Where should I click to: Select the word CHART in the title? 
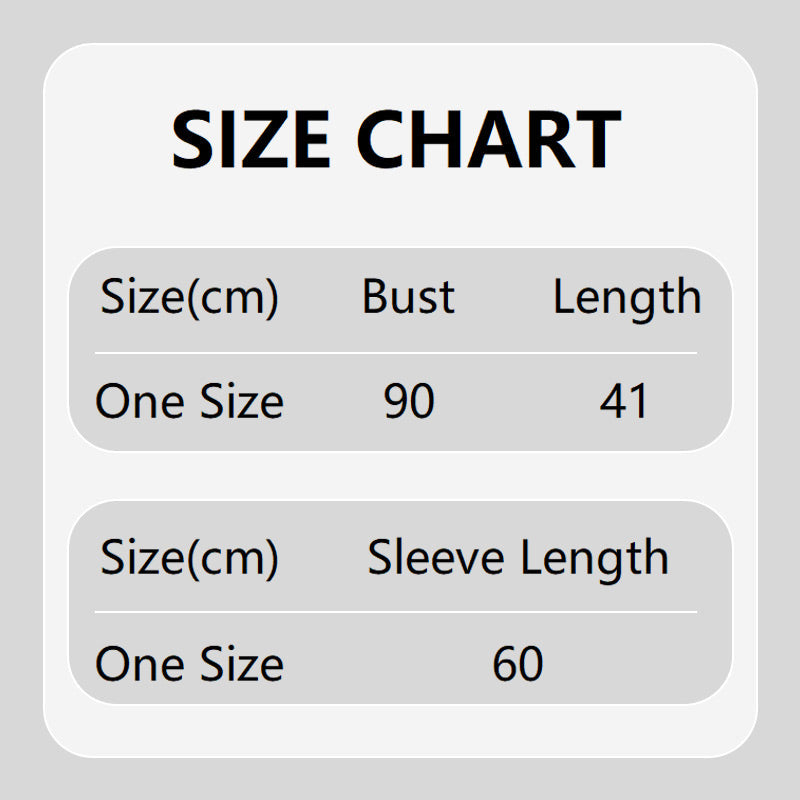489,140
